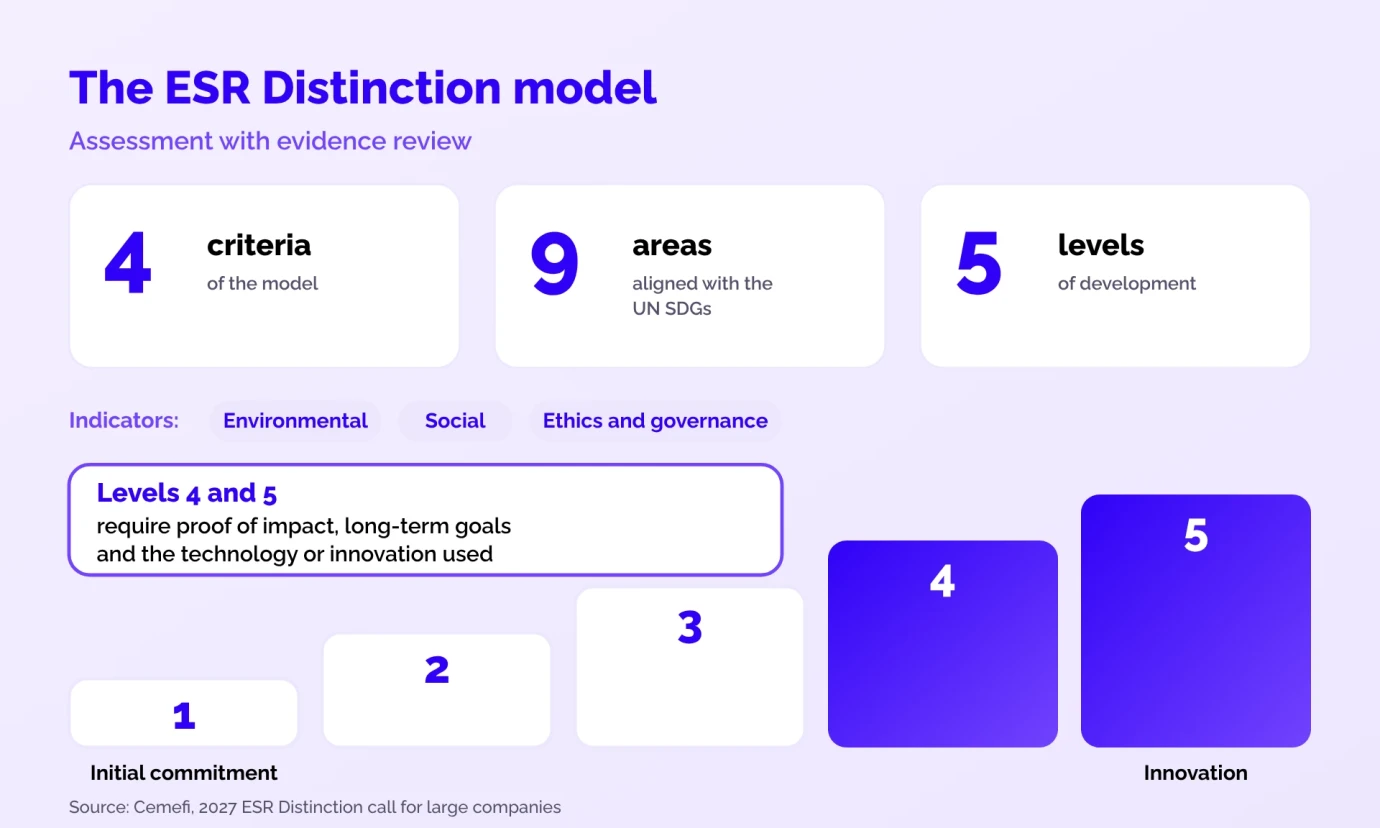Select the Environmental indicator pill
The image size is (1380, 828).
click(x=295, y=421)
